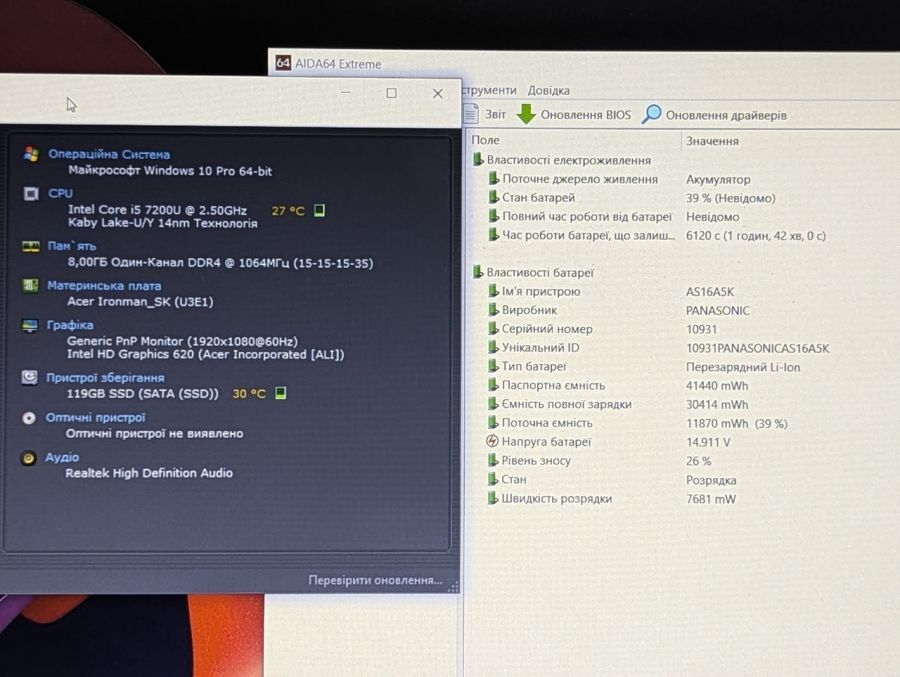Click the voltage icon beside Напруга батареї
This screenshot has height=677, width=900.
492,441
